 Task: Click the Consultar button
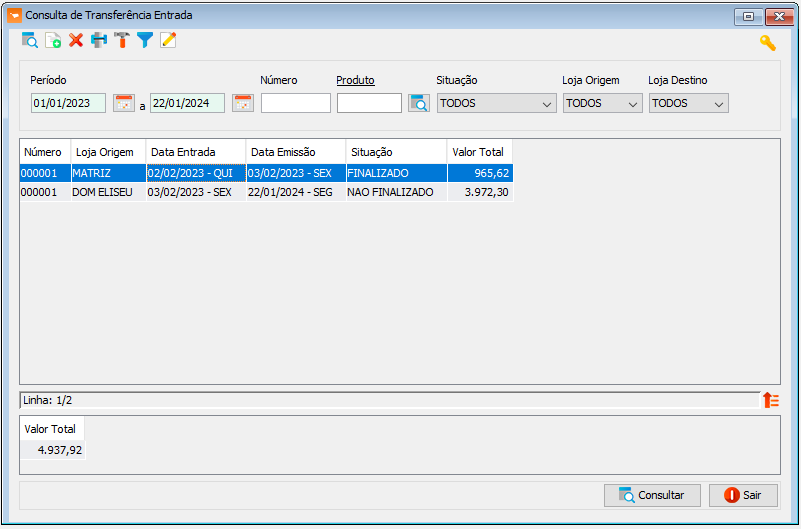click(652, 495)
